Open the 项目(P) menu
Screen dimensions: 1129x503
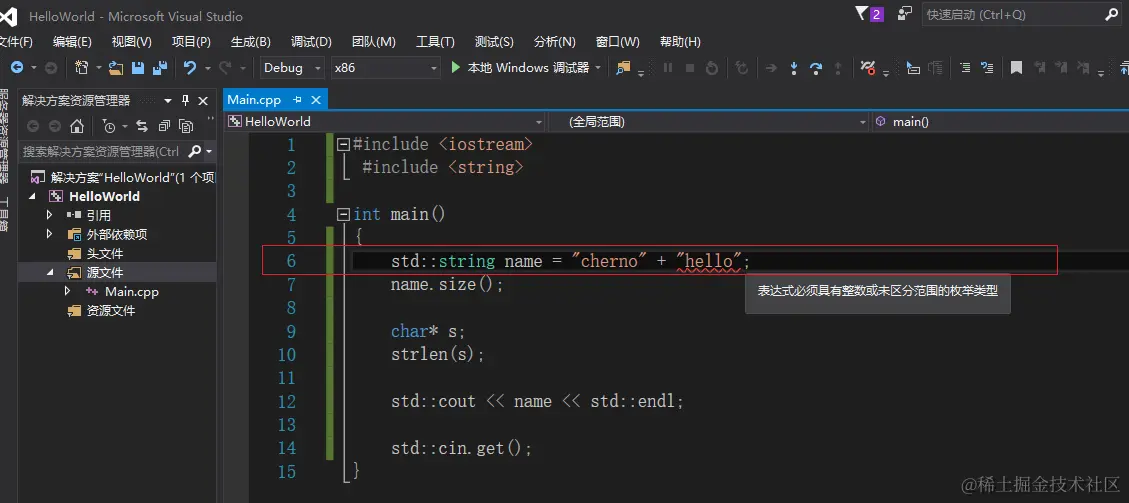pyautogui.click(x=191, y=42)
